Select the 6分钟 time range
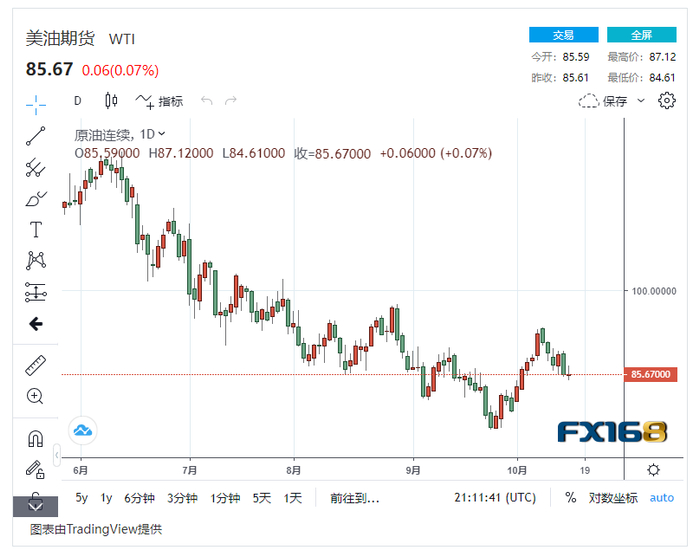The height and width of the screenshot is (550, 700). tap(139, 497)
